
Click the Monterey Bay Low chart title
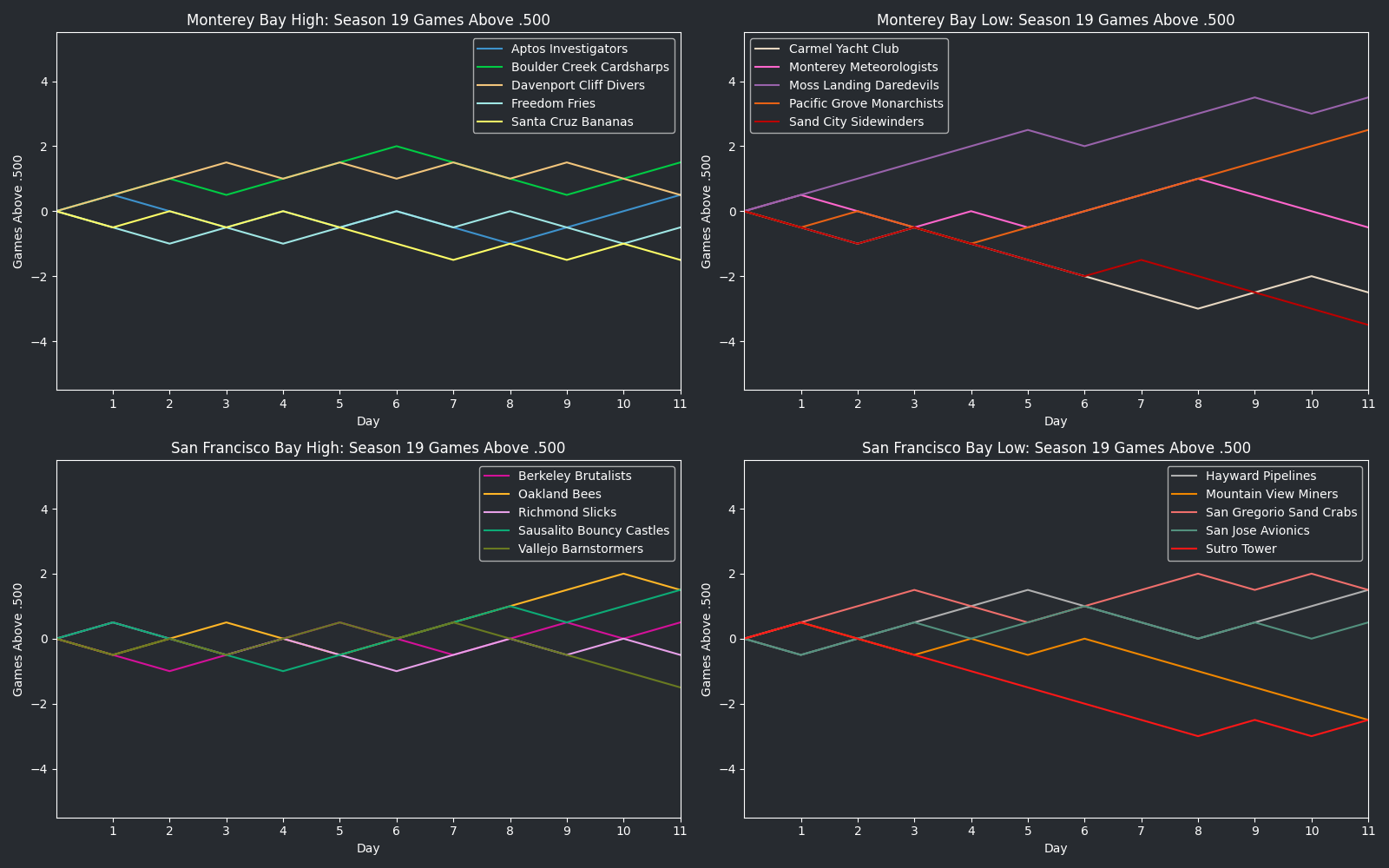pos(1056,20)
